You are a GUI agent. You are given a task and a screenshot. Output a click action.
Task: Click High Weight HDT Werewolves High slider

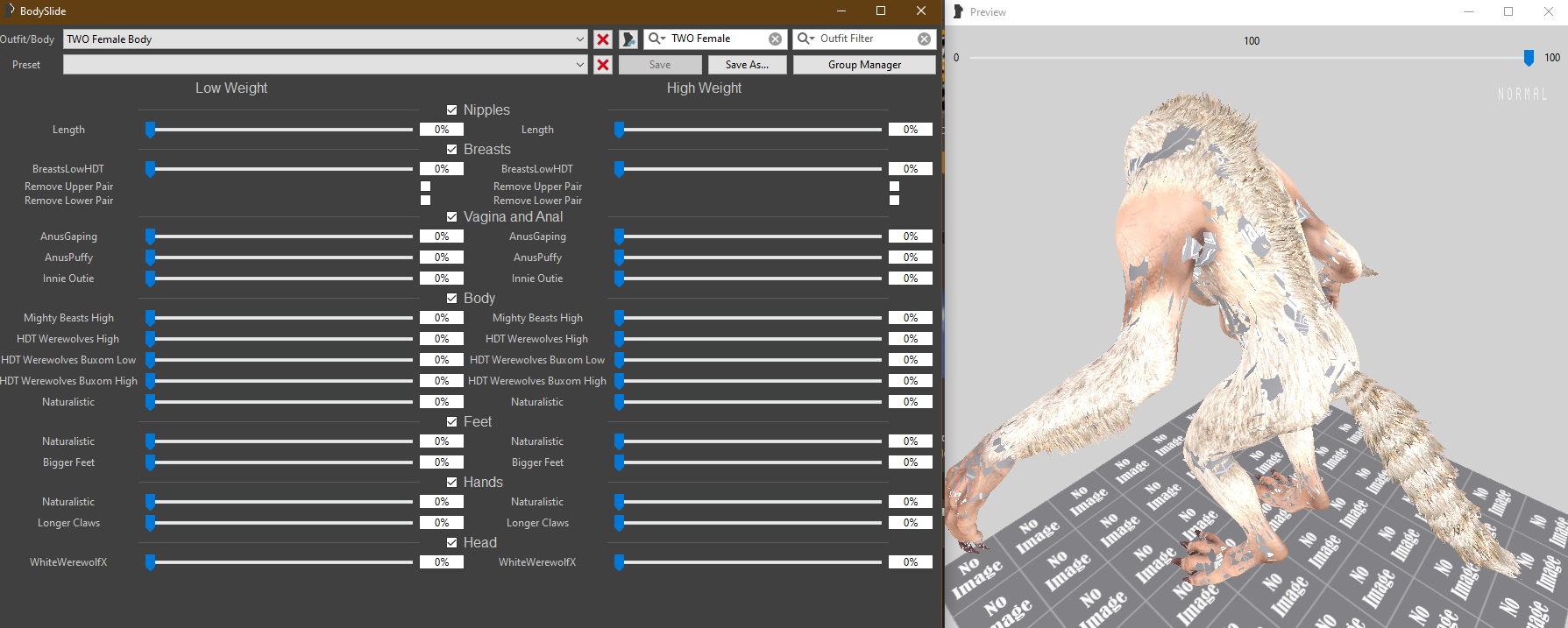click(x=748, y=339)
